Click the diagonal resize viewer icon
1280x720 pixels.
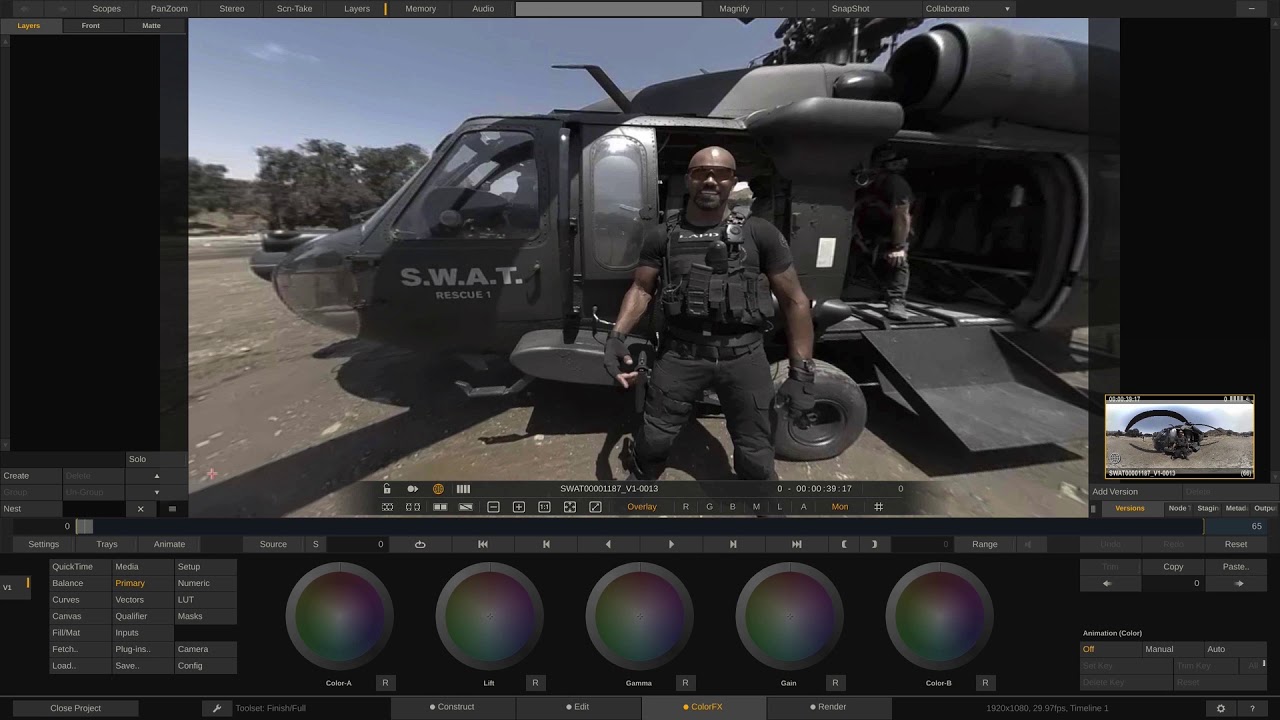click(x=595, y=507)
